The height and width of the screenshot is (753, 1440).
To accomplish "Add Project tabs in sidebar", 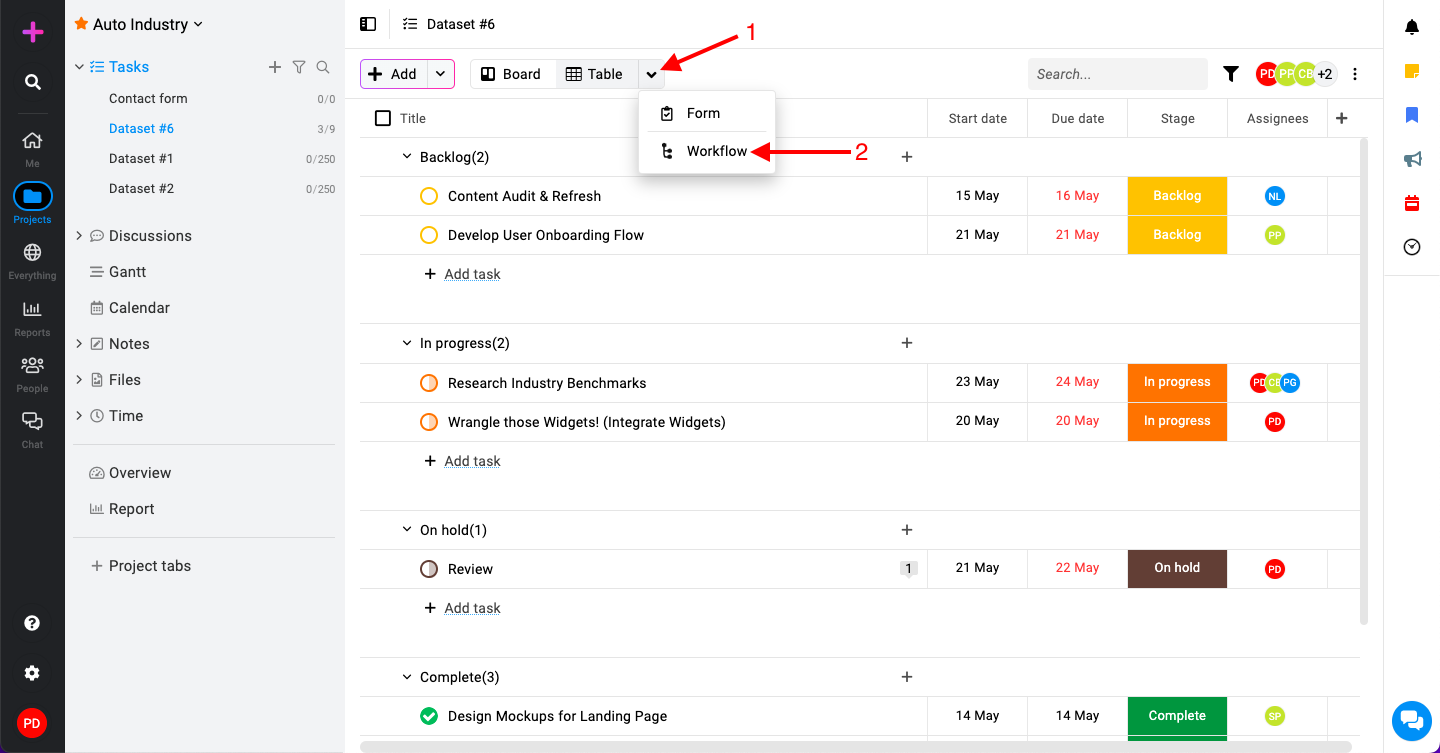I will (140, 566).
